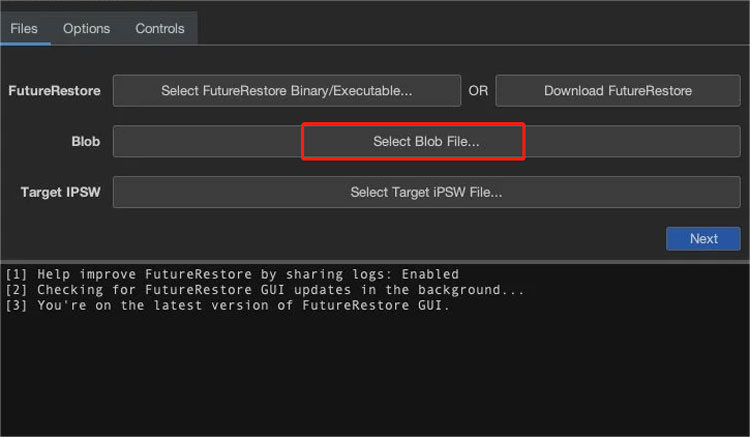Image resolution: width=750 pixels, height=437 pixels.
Task: Click the bold FutureRestore row label
Action: (54, 91)
